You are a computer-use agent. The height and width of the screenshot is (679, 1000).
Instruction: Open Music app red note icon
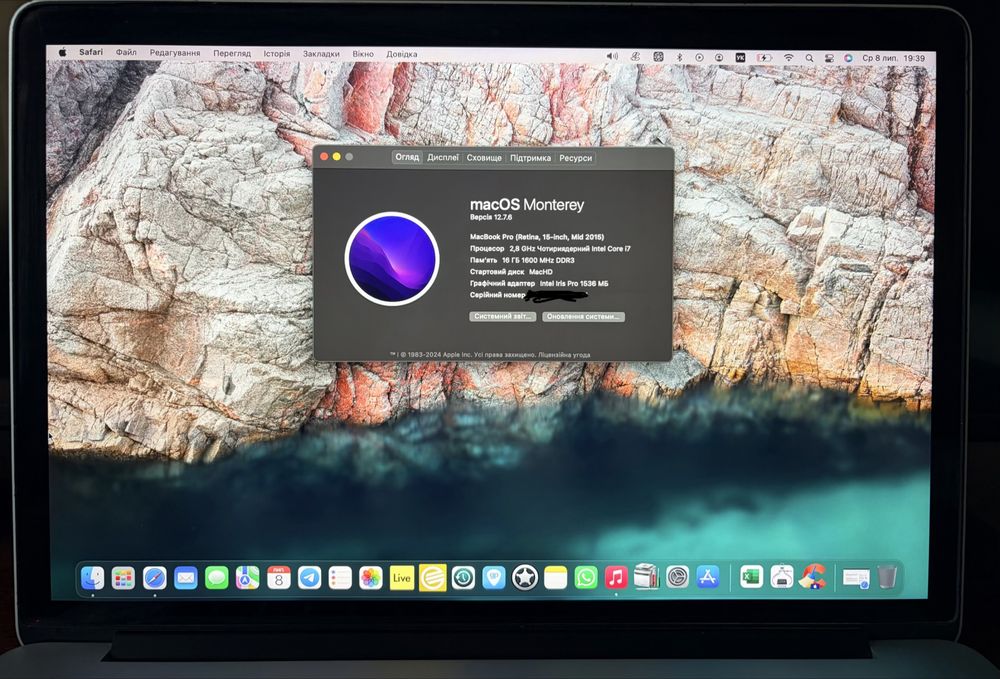pos(616,578)
